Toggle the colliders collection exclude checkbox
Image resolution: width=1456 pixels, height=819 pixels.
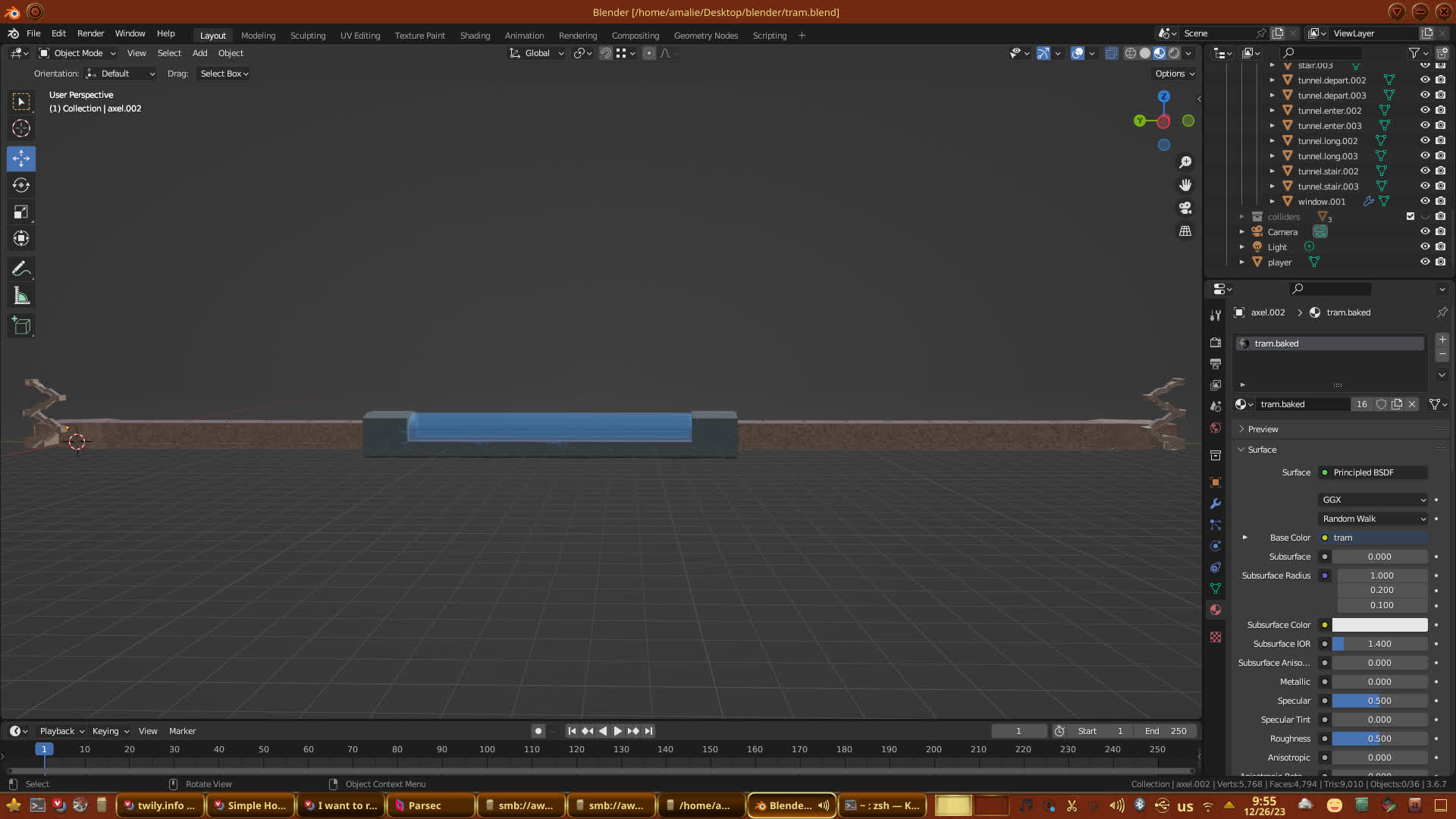(x=1410, y=217)
